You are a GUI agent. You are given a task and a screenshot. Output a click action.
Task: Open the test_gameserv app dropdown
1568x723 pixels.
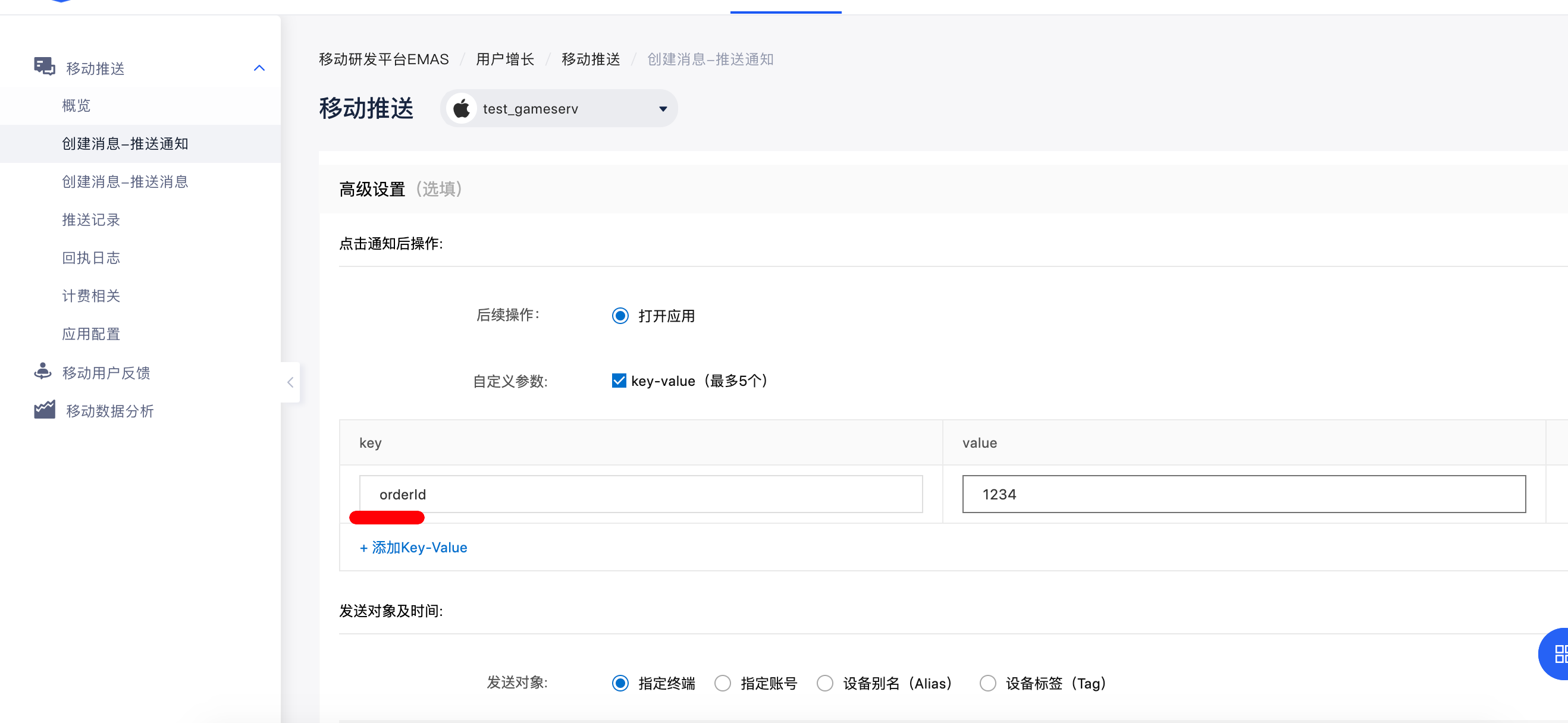point(559,109)
